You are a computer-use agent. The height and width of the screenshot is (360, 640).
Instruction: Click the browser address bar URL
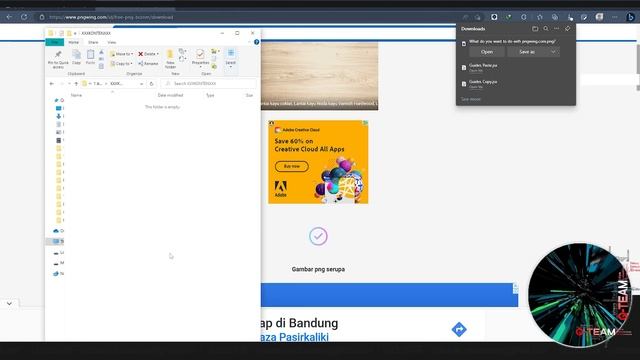coord(111,17)
